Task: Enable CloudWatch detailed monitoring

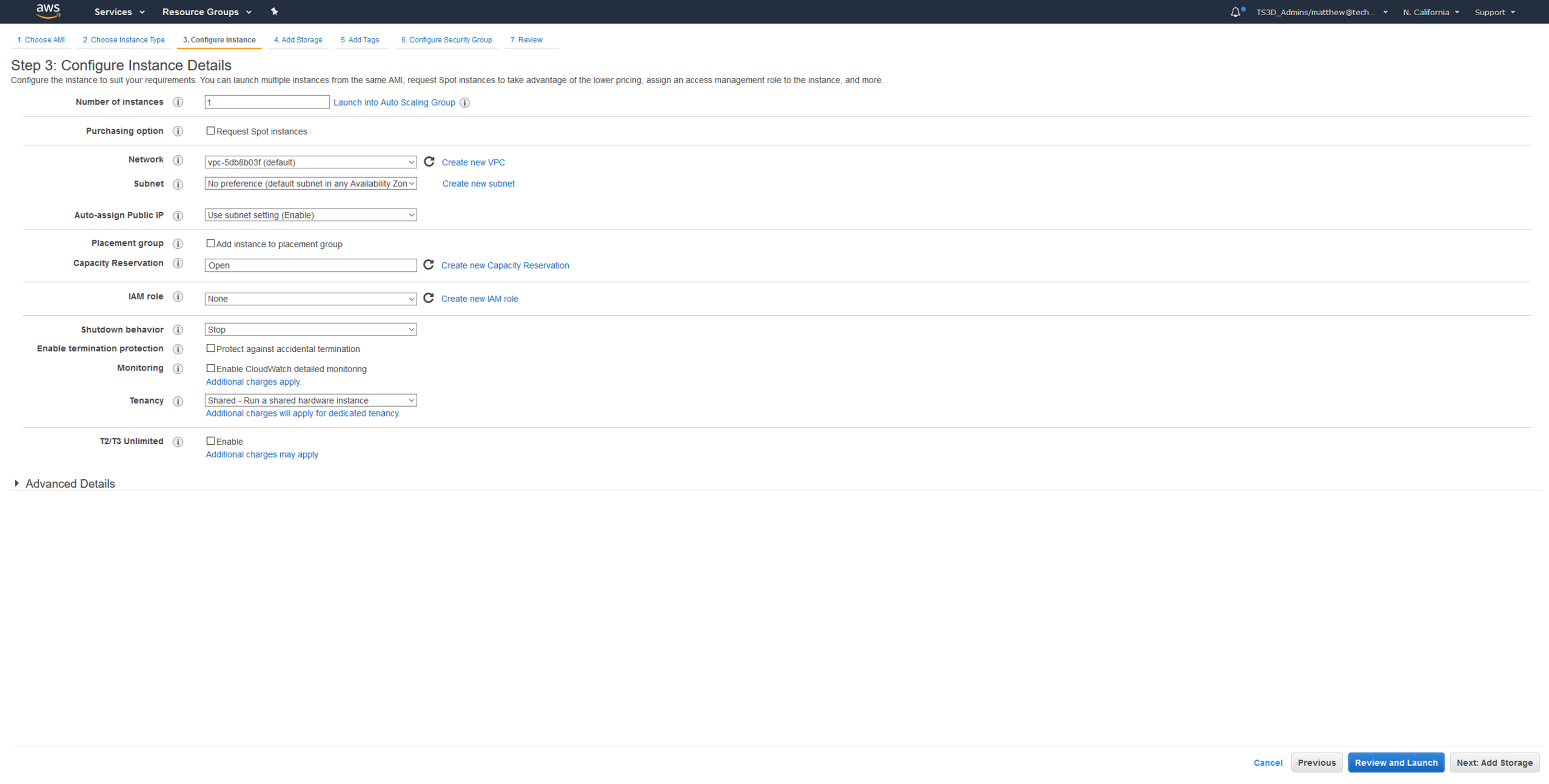Action: coord(211,367)
